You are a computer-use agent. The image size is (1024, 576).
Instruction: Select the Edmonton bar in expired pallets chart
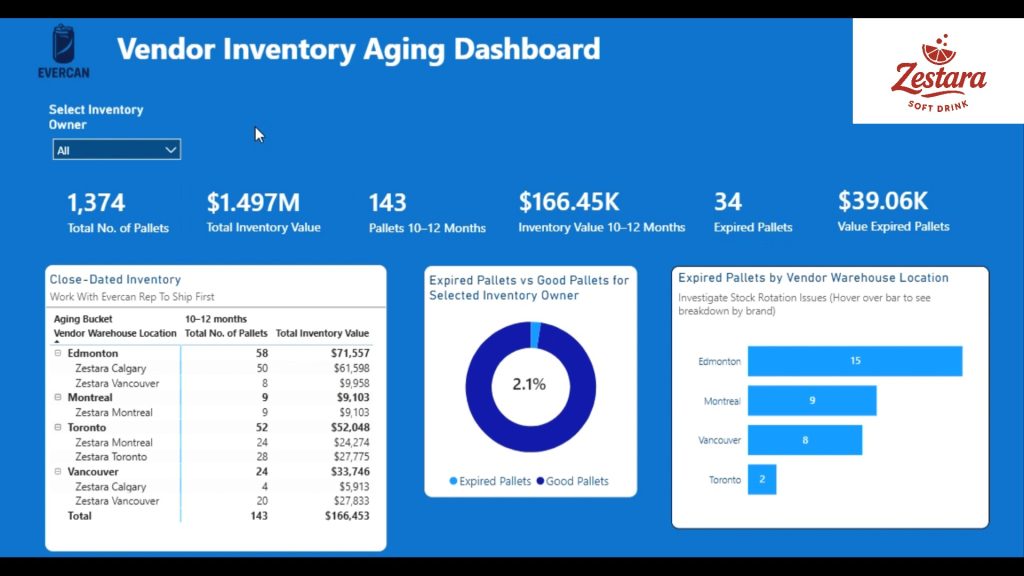854,361
